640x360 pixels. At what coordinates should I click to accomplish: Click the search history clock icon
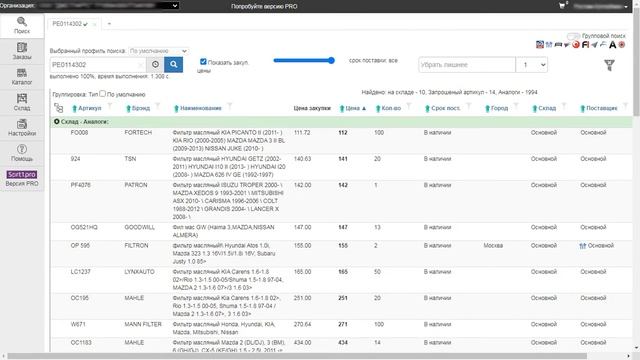155,64
